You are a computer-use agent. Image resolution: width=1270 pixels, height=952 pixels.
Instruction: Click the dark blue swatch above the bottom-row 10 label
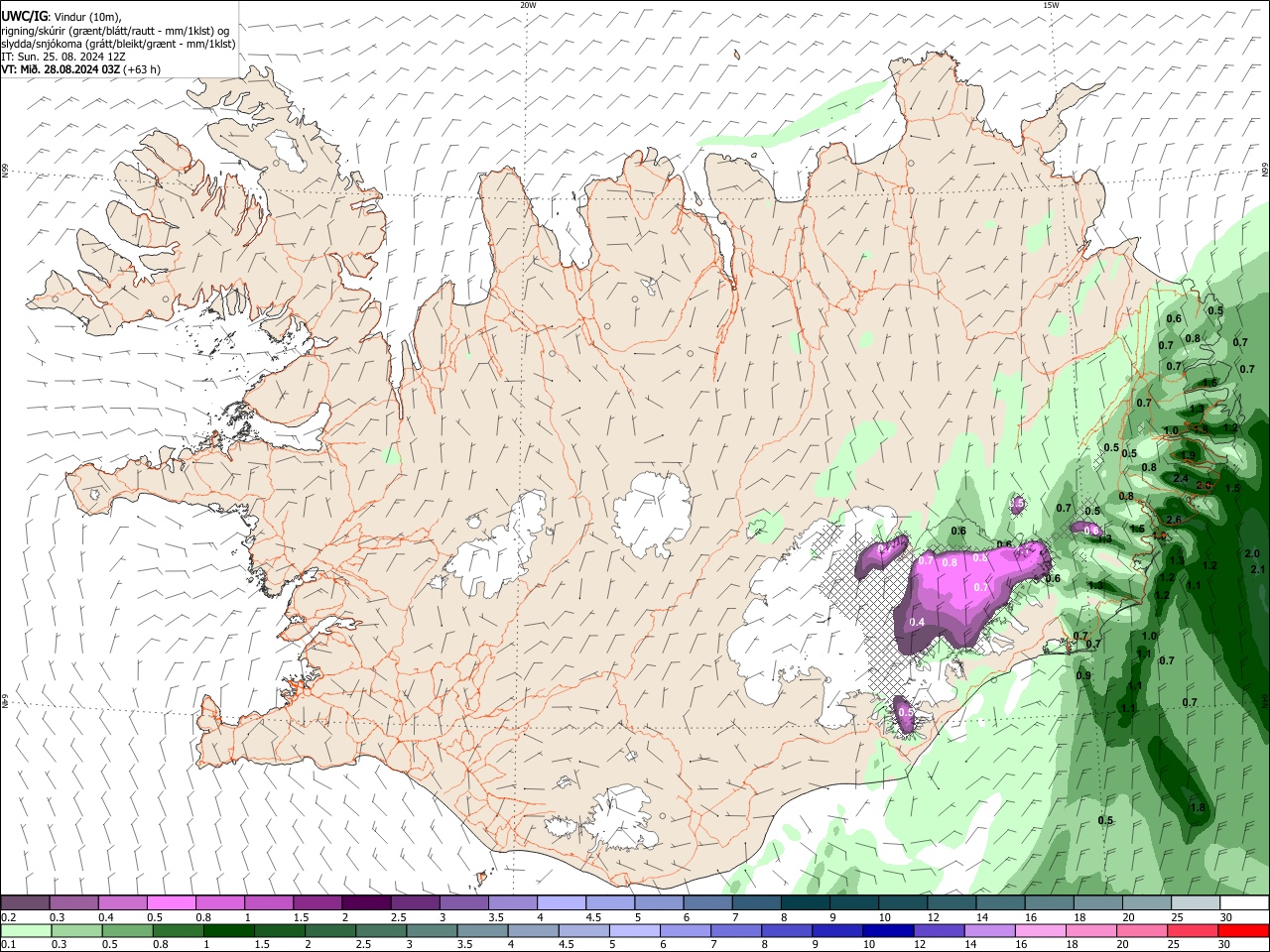(887, 931)
